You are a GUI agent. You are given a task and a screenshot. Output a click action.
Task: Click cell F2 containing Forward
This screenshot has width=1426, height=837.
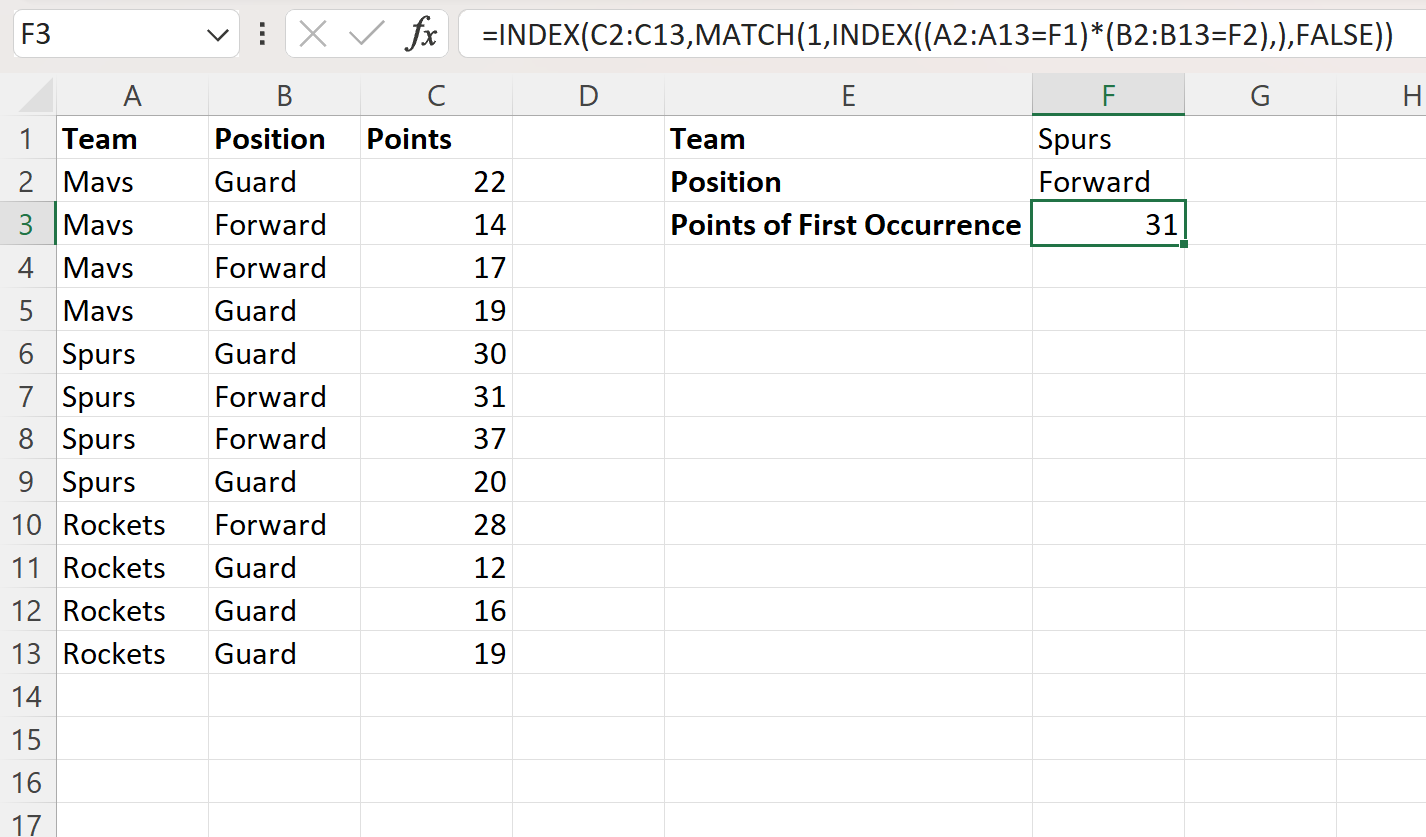tap(1108, 181)
